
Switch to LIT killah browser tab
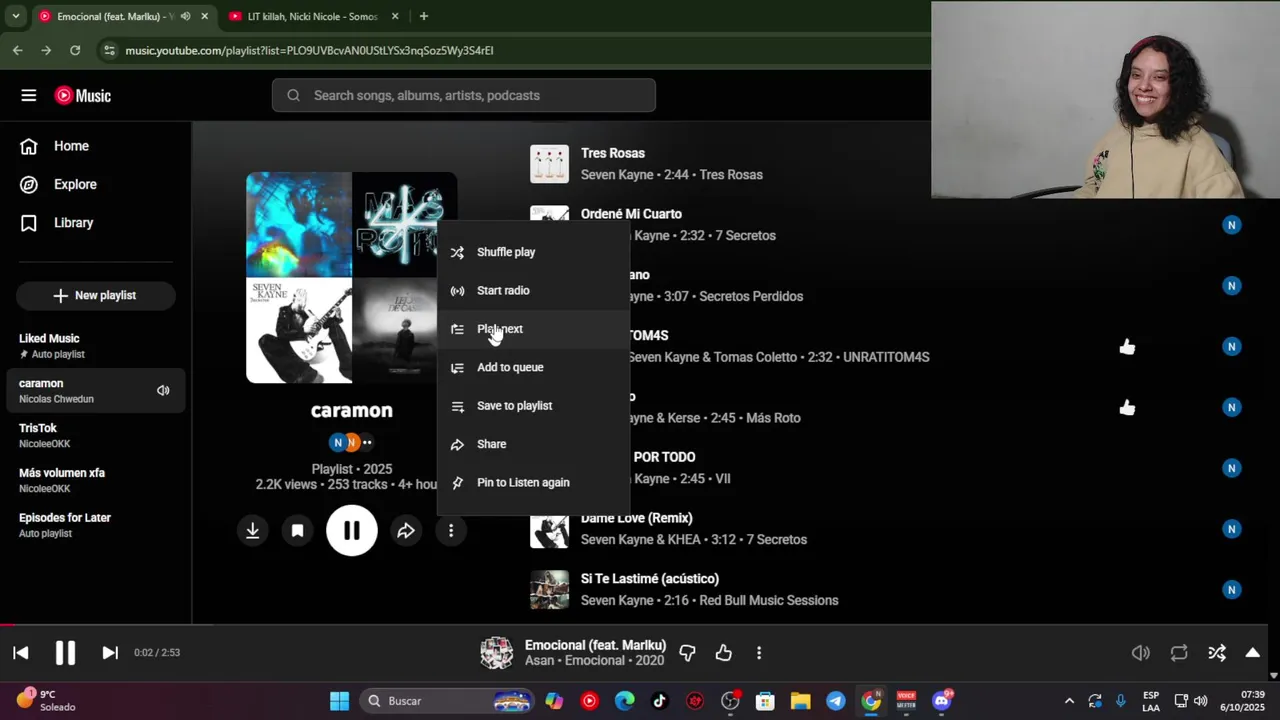pyautogui.click(x=313, y=16)
